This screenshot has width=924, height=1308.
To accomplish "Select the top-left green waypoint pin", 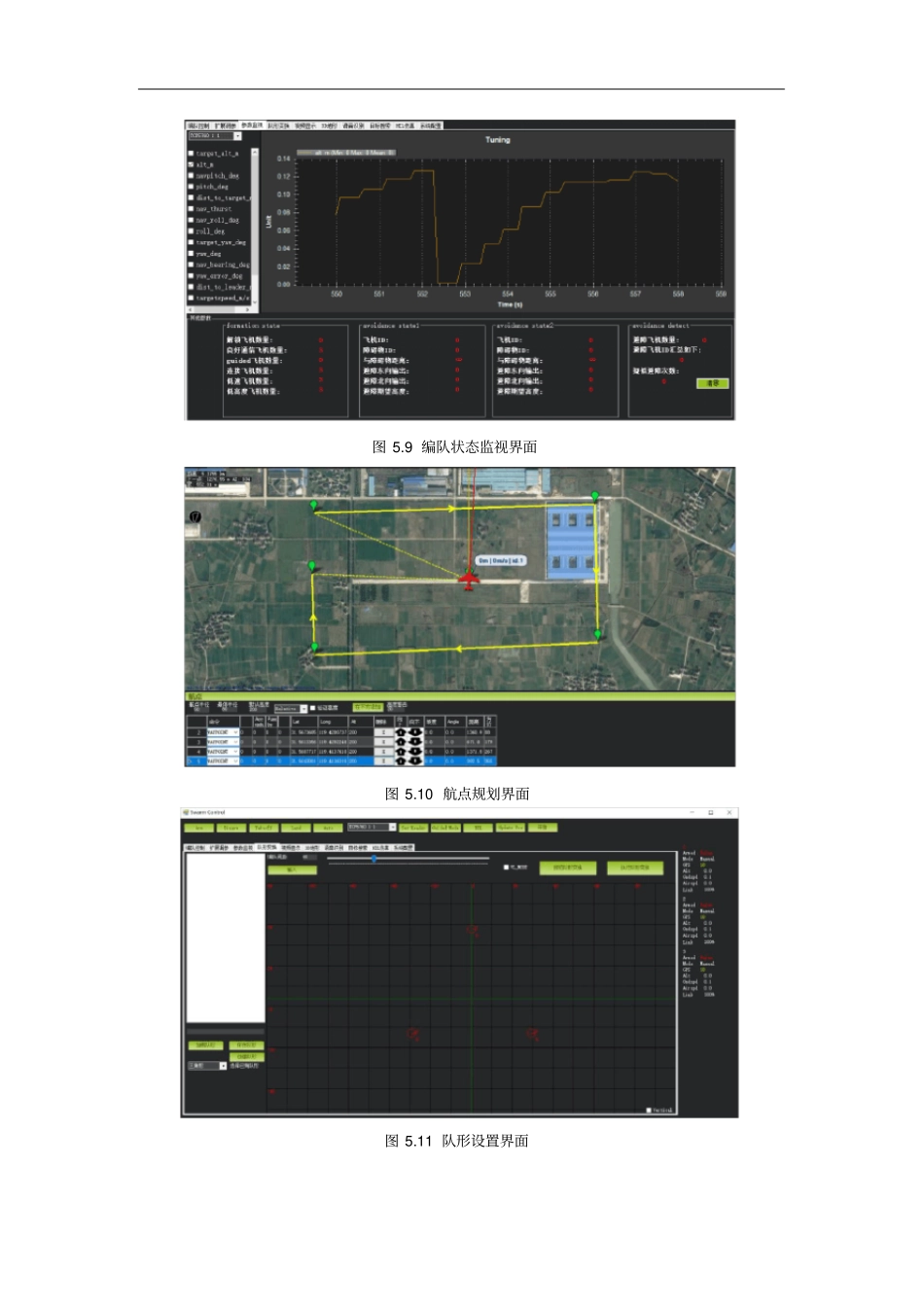I will (314, 505).
